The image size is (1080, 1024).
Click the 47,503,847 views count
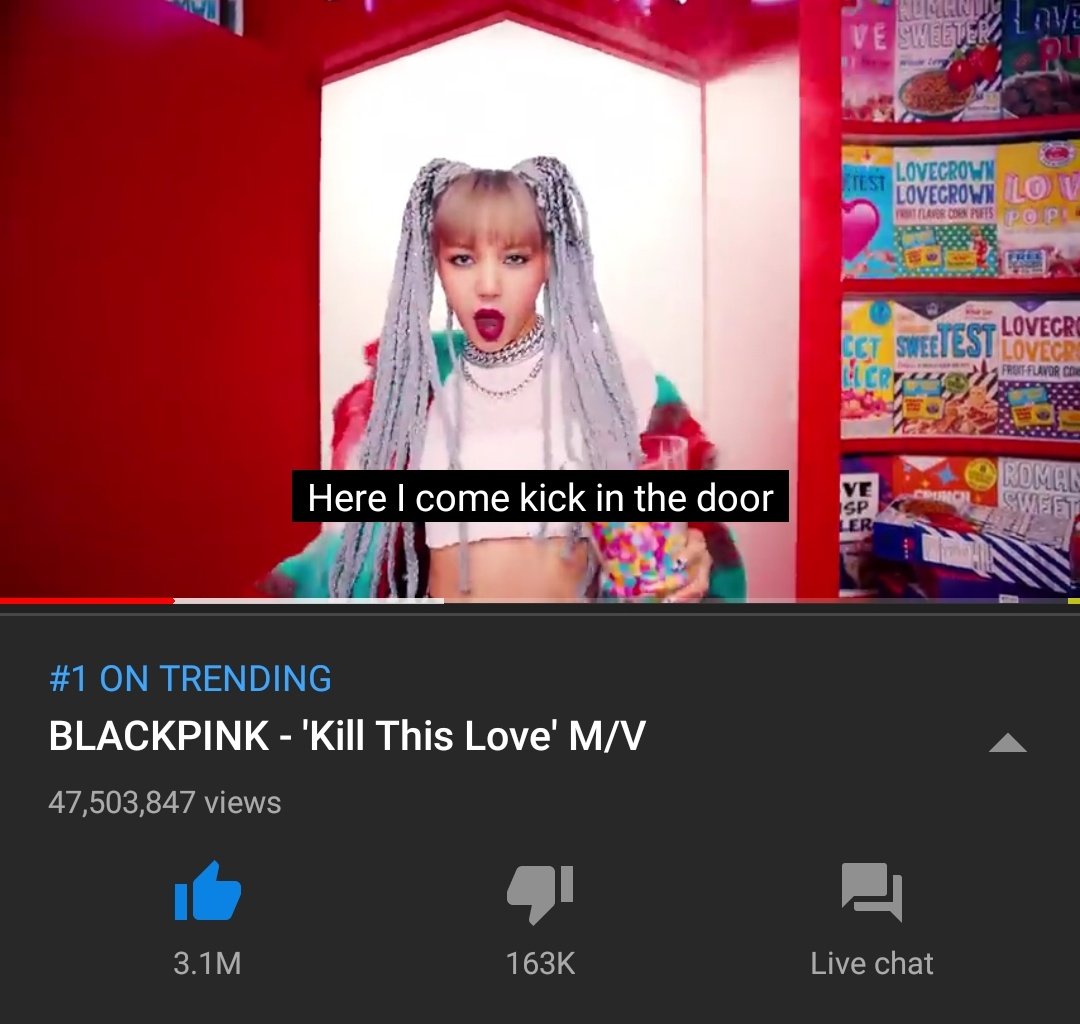pos(165,803)
